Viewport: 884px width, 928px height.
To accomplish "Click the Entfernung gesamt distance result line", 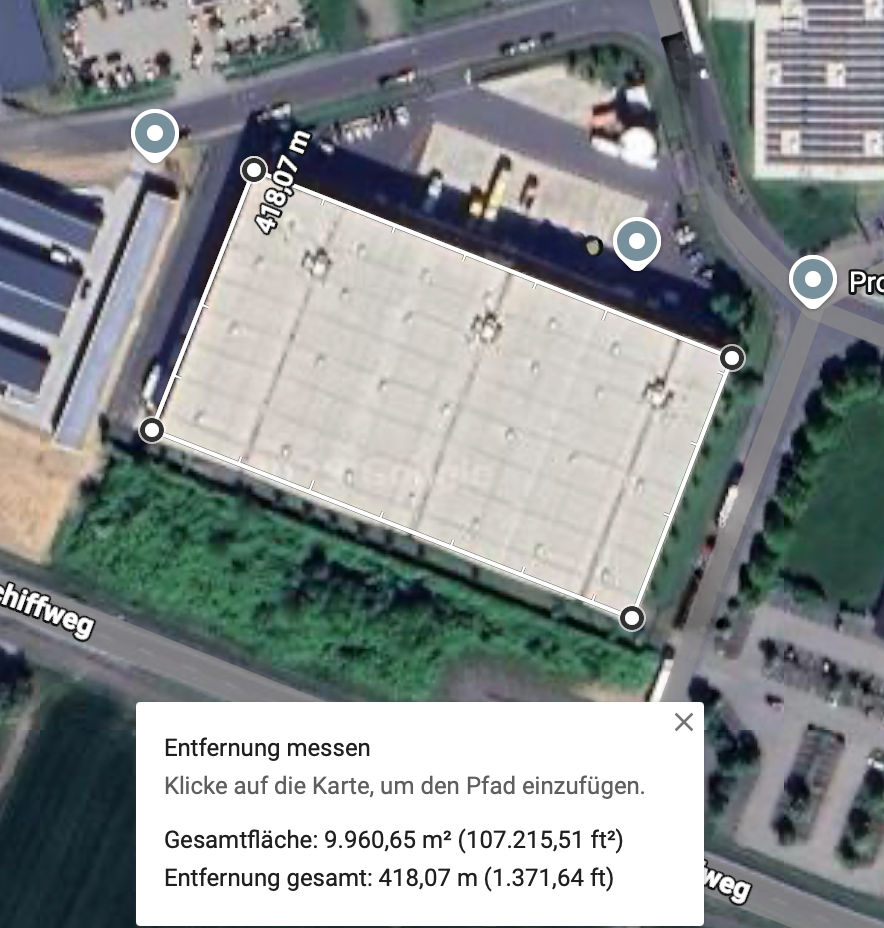I will tap(389, 878).
